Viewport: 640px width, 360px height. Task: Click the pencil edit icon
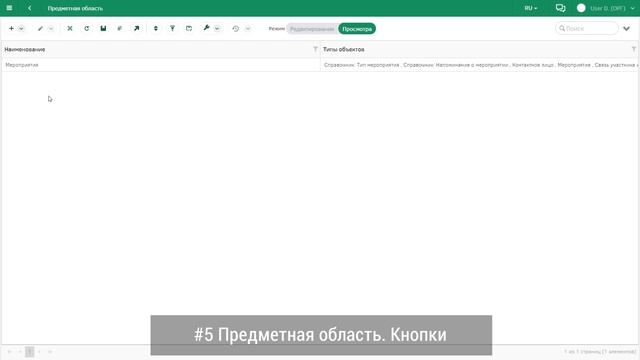tap(40, 29)
